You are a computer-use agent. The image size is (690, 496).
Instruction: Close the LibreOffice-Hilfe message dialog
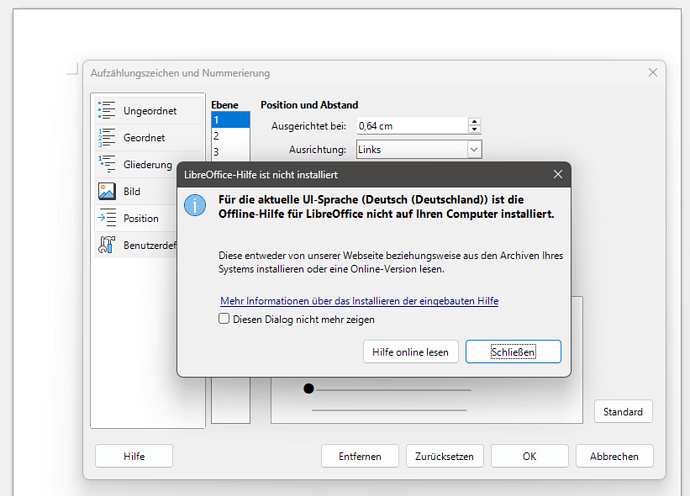point(558,174)
